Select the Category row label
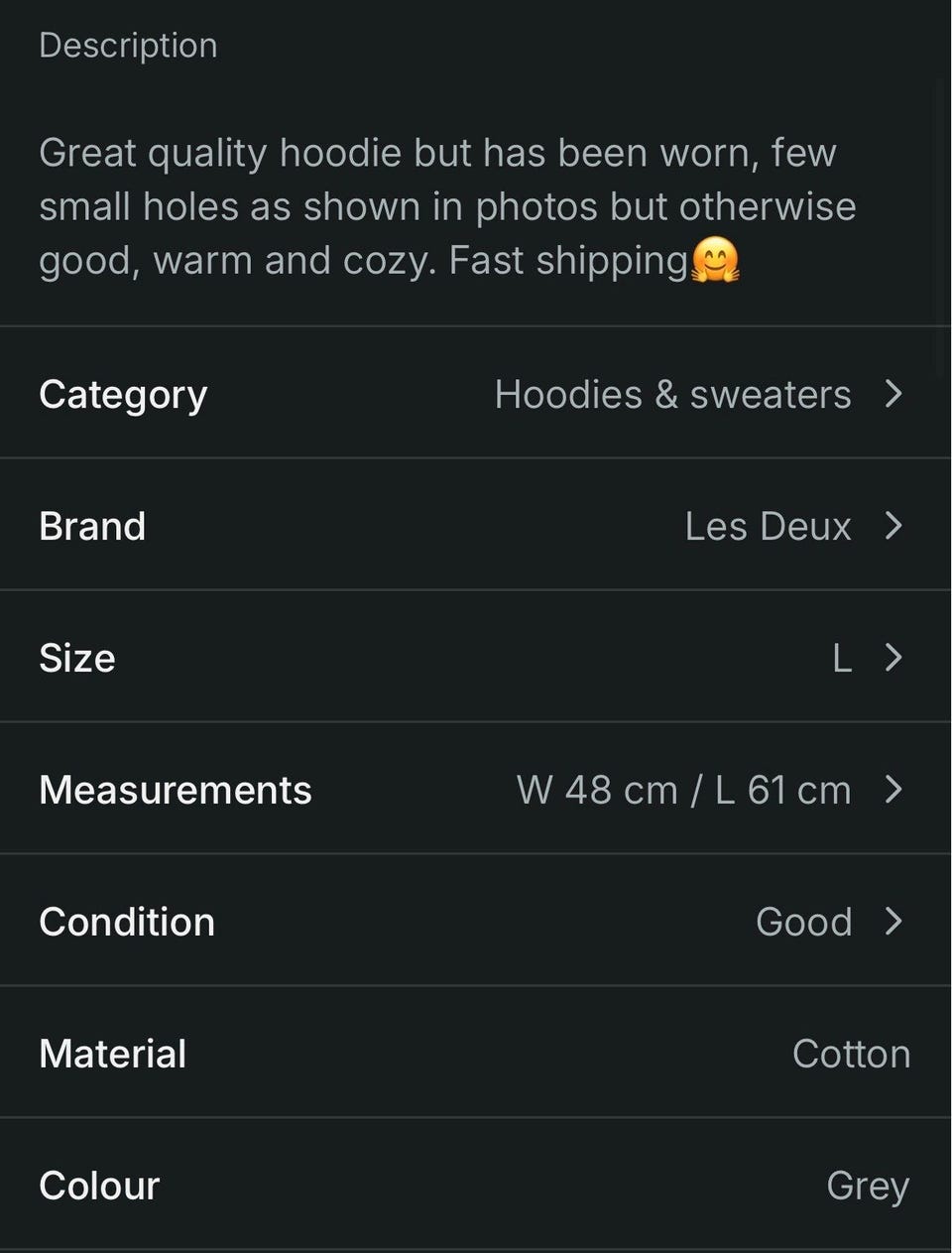The height and width of the screenshot is (1253, 952). click(x=123, y=395)
